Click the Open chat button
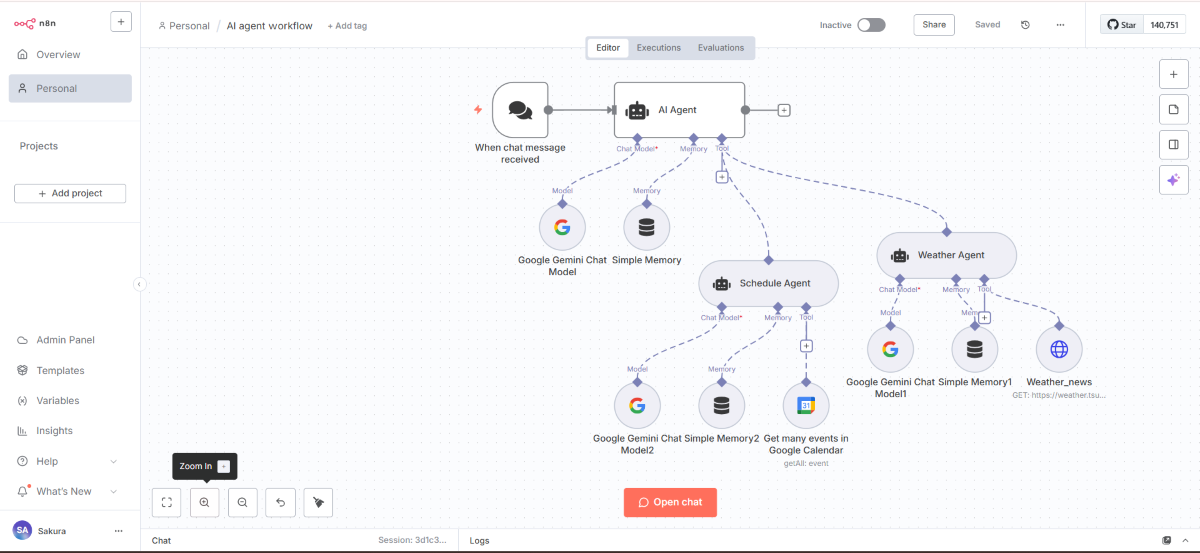The width and height of the screenshot is (1200, 553). (670, 502)
